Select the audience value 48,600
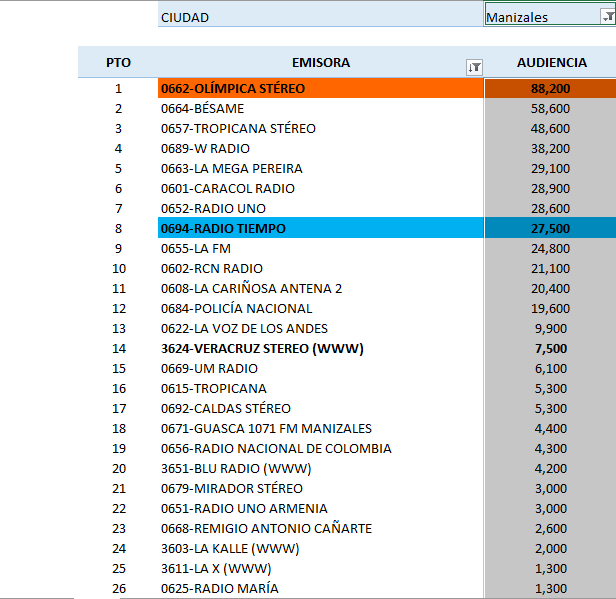This screenshot has height=599, width=616. pos(550,128)
